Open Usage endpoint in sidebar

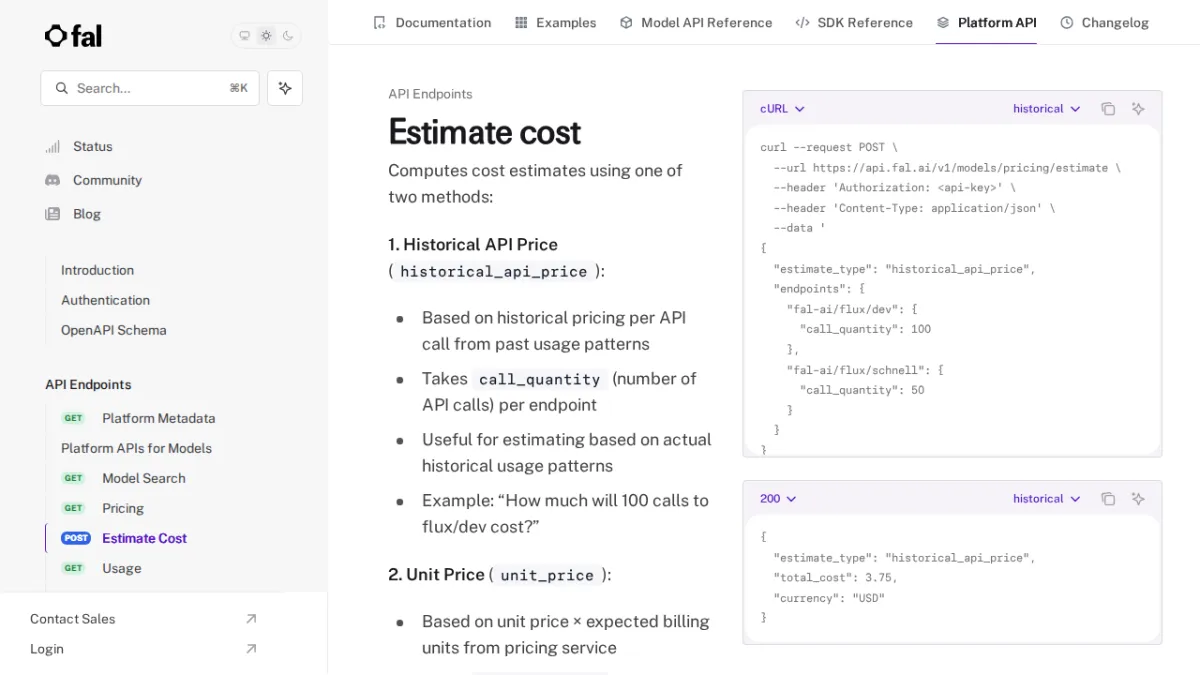coord(121,568)
